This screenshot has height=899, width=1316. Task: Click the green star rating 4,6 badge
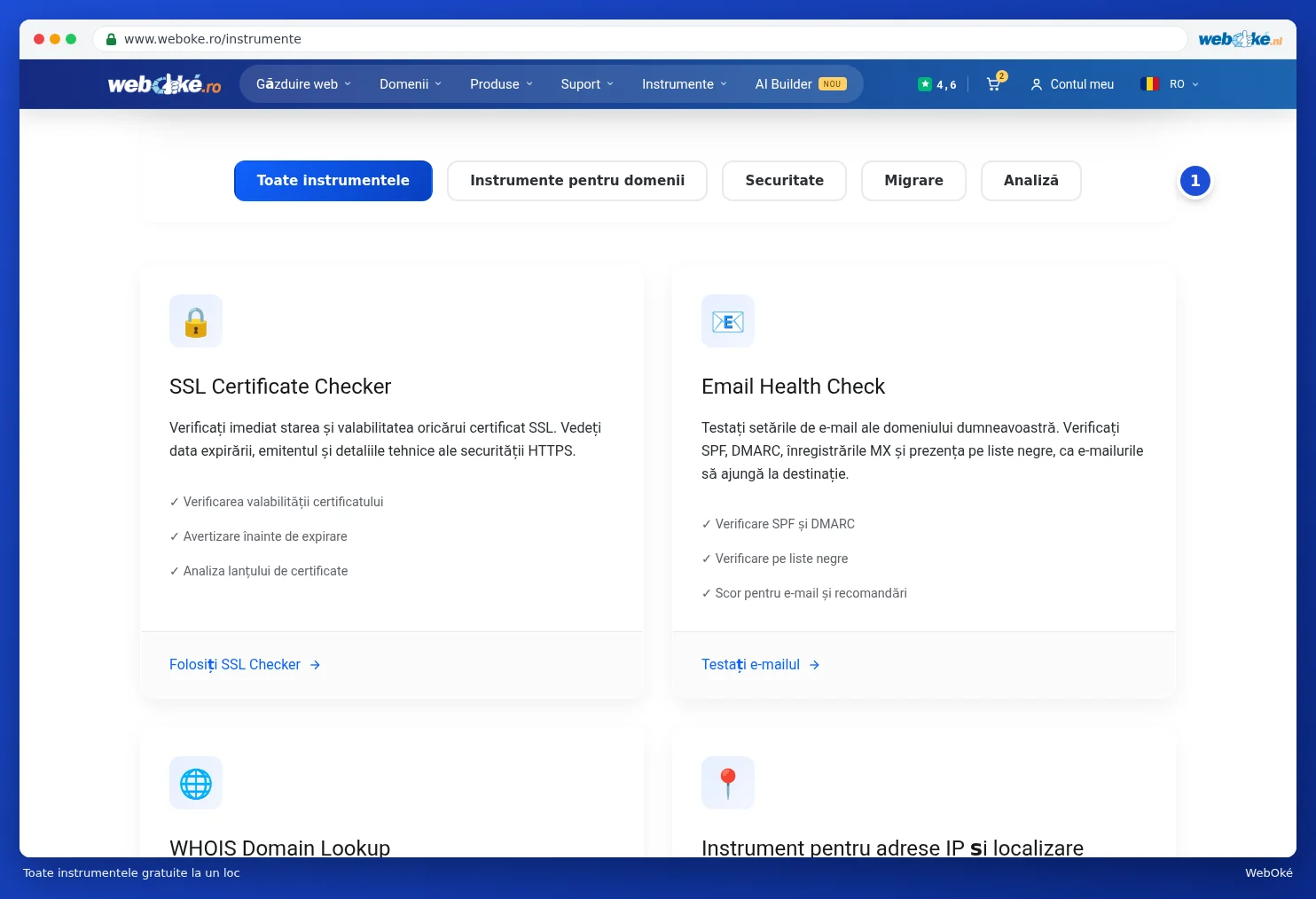coord(937,84)
